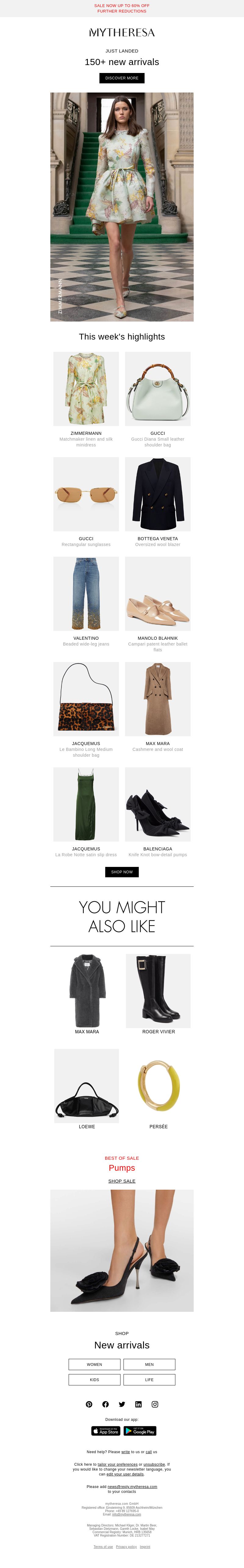This screenshot has width=244, height=1568.
Task: Click the sale banner at the top
Action: click(x=122, y=9)
